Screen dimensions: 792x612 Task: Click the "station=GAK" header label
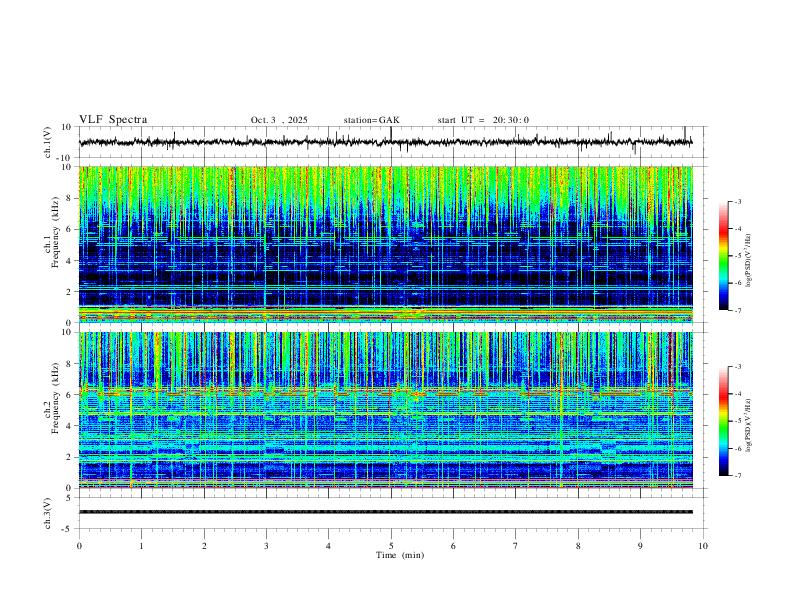click(x=371, y=120)
